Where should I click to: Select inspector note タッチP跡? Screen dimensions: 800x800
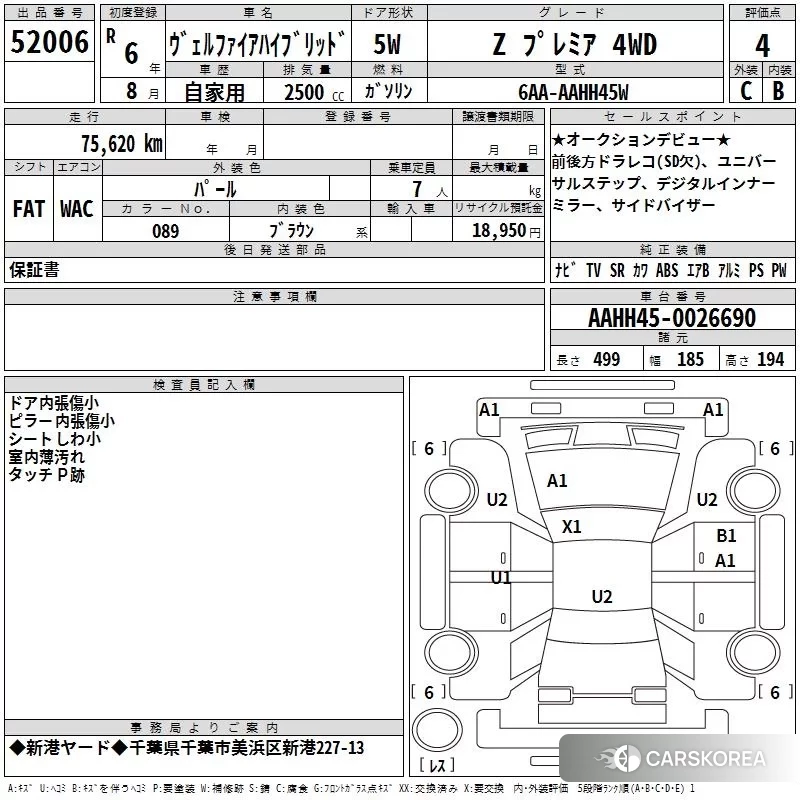click(46, 474)
